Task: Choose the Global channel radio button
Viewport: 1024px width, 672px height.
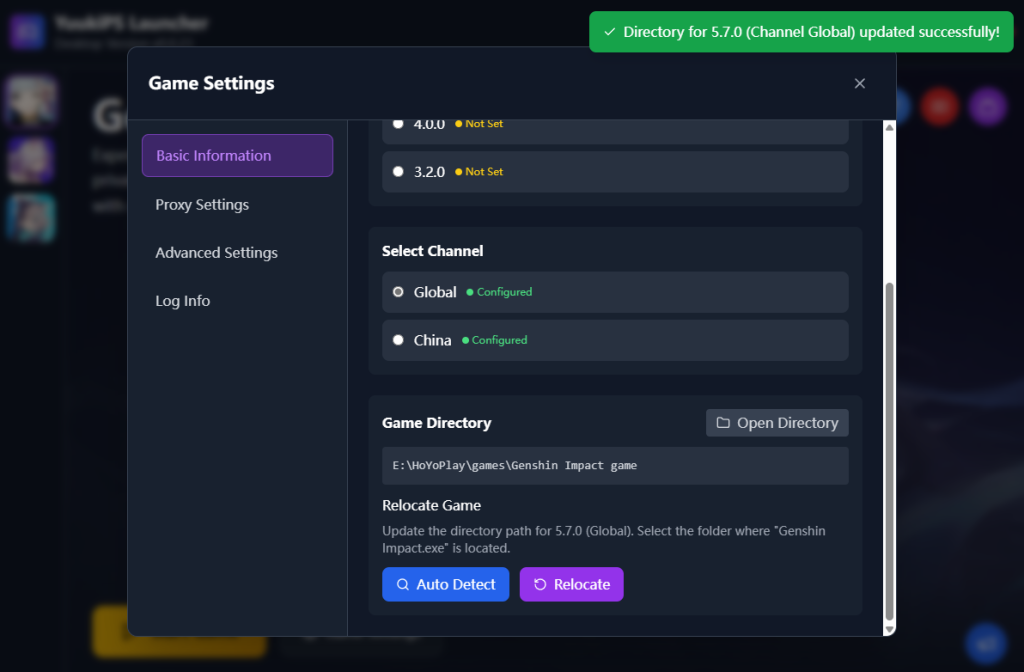Action: point(398,292)
